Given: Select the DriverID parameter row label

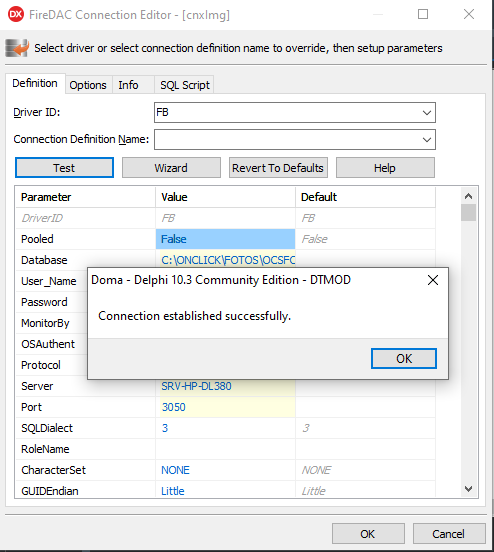Looking at the screenshot, I should click(x=42, y=218).
